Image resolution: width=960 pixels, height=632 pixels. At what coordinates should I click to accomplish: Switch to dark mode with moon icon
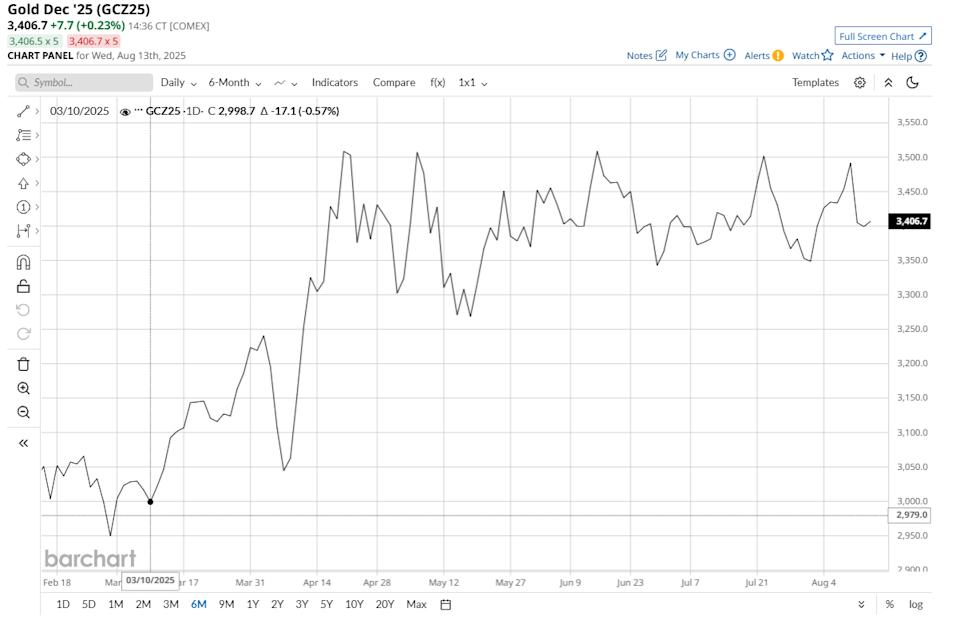(912, 83)
